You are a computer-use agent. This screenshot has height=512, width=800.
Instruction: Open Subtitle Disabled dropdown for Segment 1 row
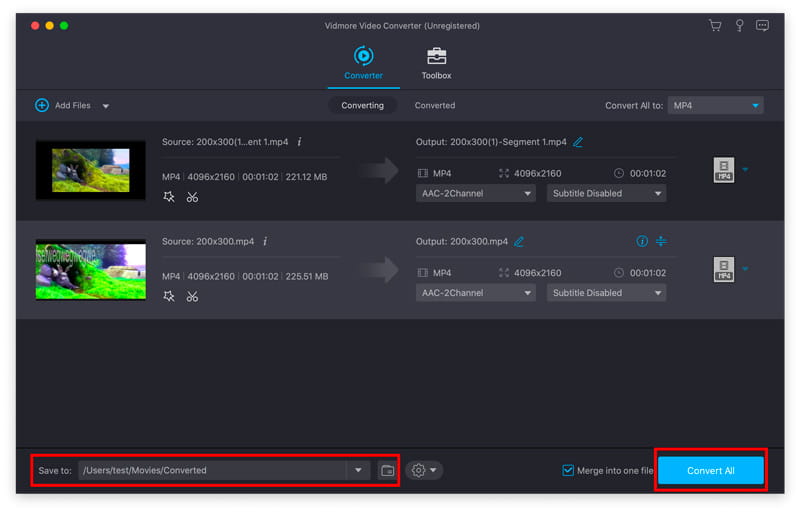pos(606,193)
